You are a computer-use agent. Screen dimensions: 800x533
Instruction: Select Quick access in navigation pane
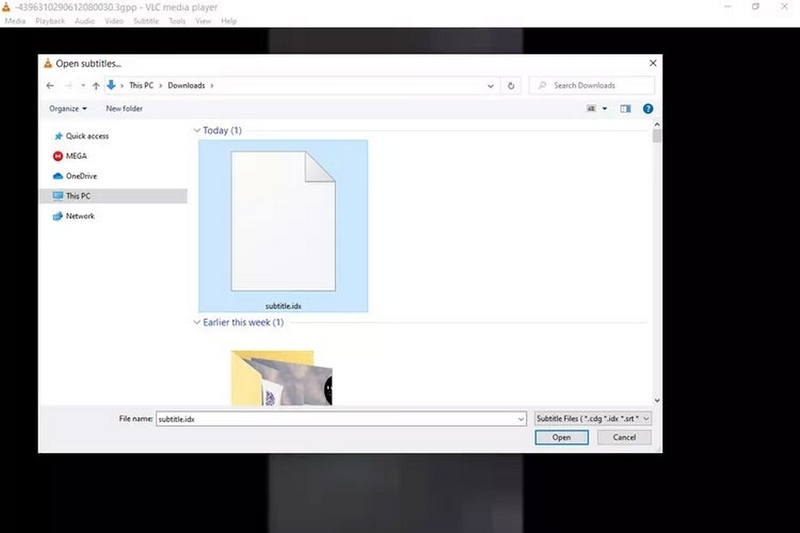[x=82, y=136]
